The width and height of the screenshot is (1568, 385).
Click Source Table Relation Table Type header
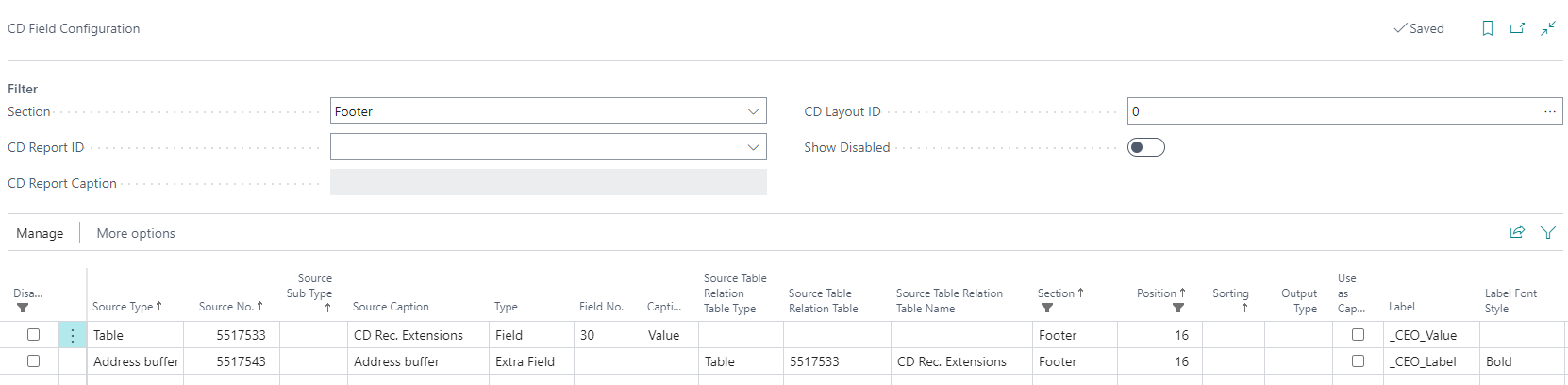click(x=735, y=293)
